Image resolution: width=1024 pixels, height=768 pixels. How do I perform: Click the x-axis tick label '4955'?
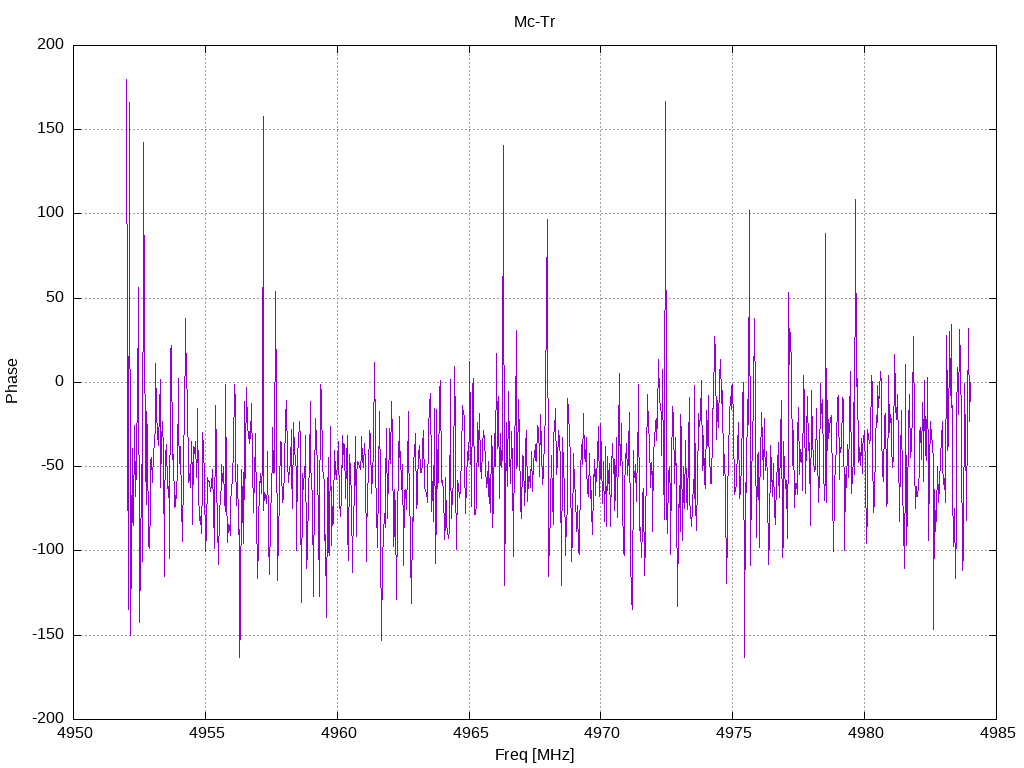(206, 733)
